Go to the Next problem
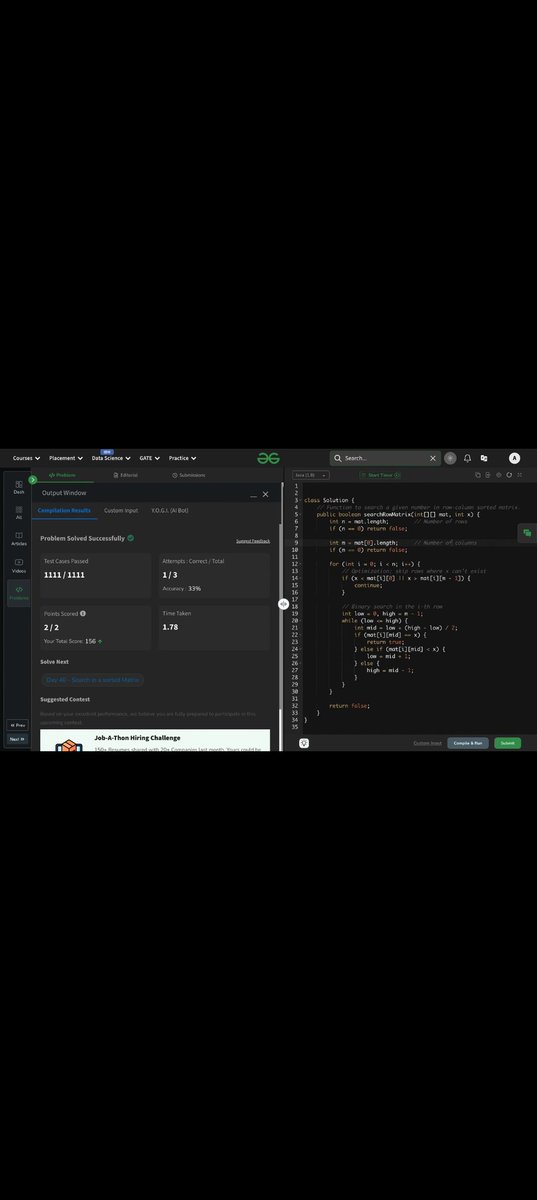The width and height of the screenshot is (537, 1200). [17, 739]
